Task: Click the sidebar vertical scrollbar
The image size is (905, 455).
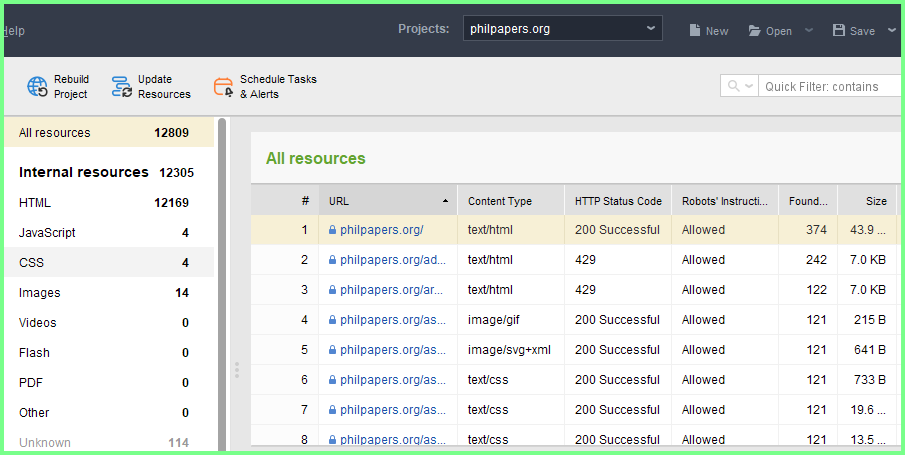Action: tap(223, 280)
